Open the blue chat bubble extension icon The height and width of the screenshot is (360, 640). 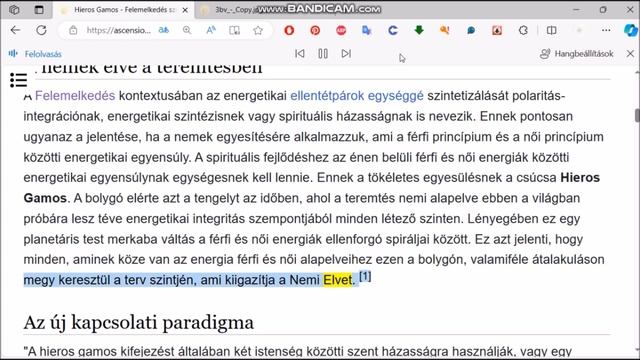471,30
